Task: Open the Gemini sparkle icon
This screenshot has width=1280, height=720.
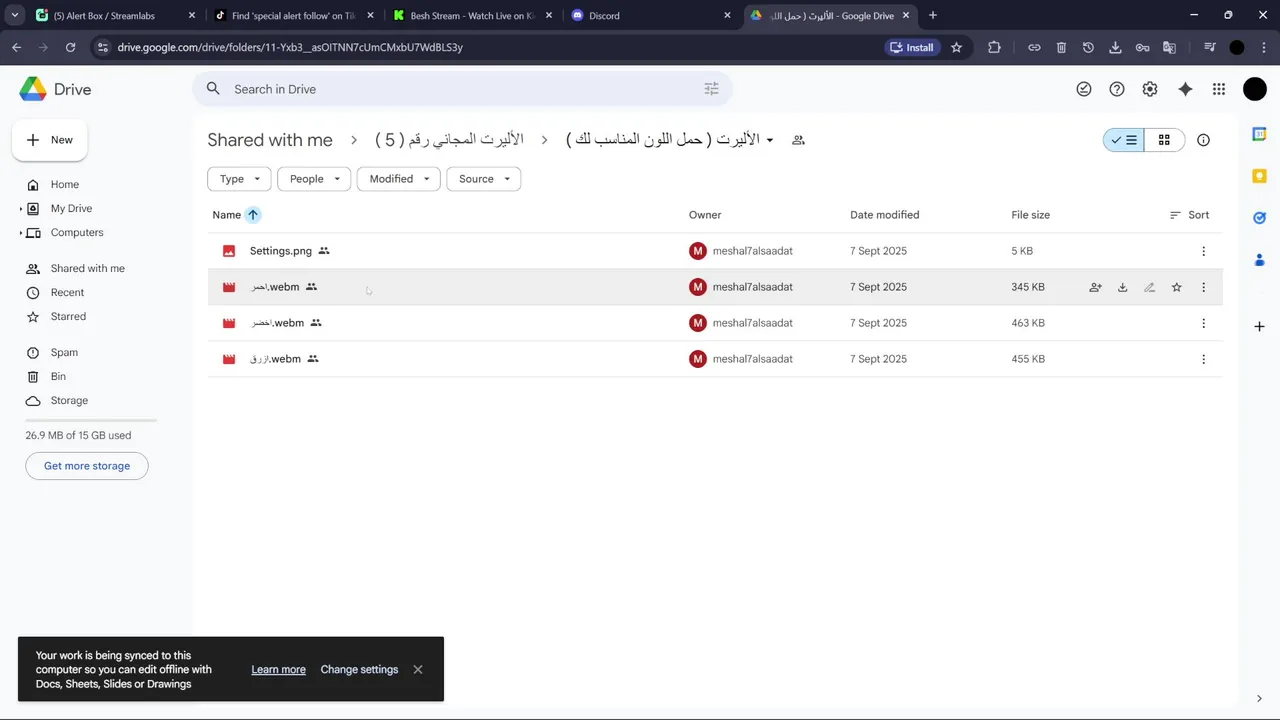Action: tap(1185, 89)
